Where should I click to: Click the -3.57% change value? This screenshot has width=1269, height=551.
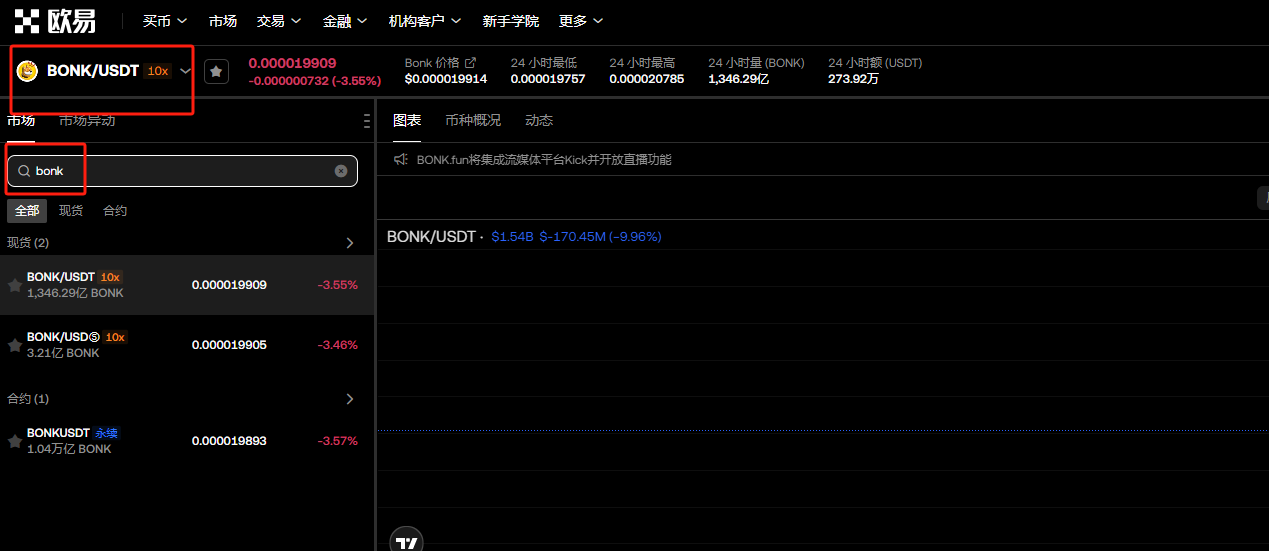coord(338,441)
